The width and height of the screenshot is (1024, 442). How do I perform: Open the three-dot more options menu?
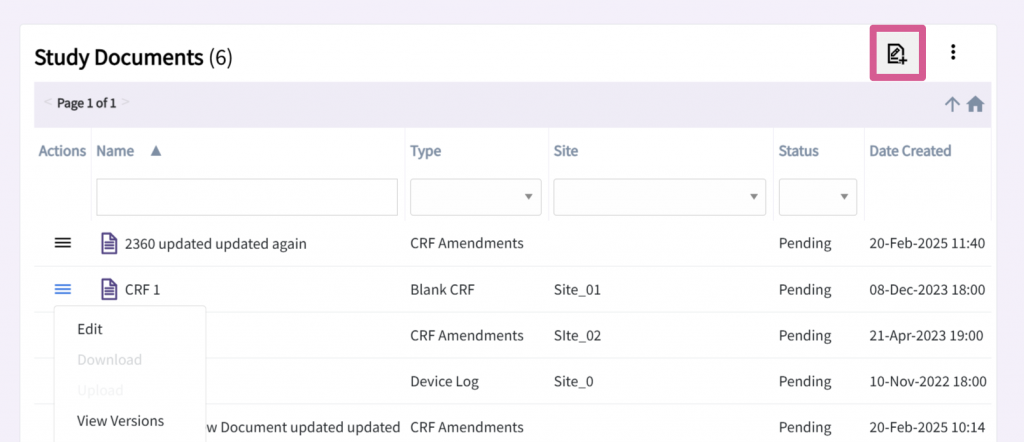click(x=953, y=52)
